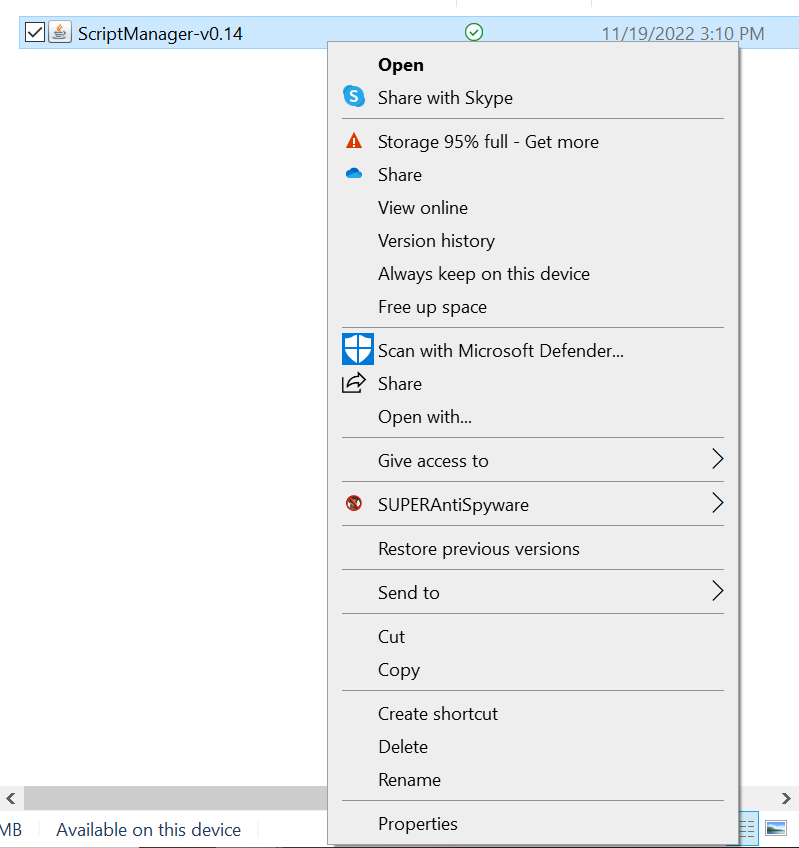Click the Java file icon of ScriptManager-v0.14

point(60,33)
